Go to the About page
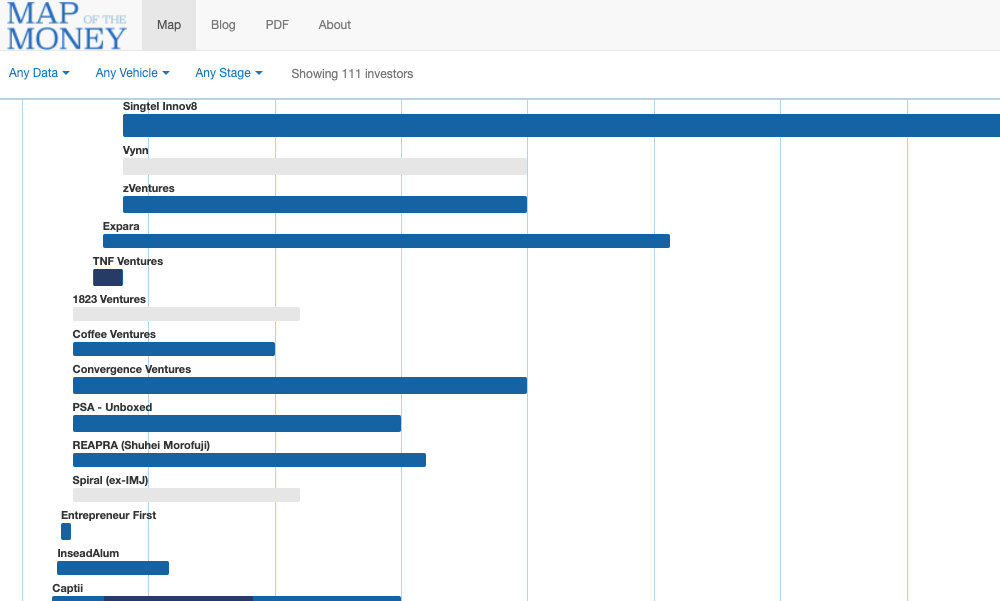The width and height of the screenshot is (1000, 601). coord(335,25)
